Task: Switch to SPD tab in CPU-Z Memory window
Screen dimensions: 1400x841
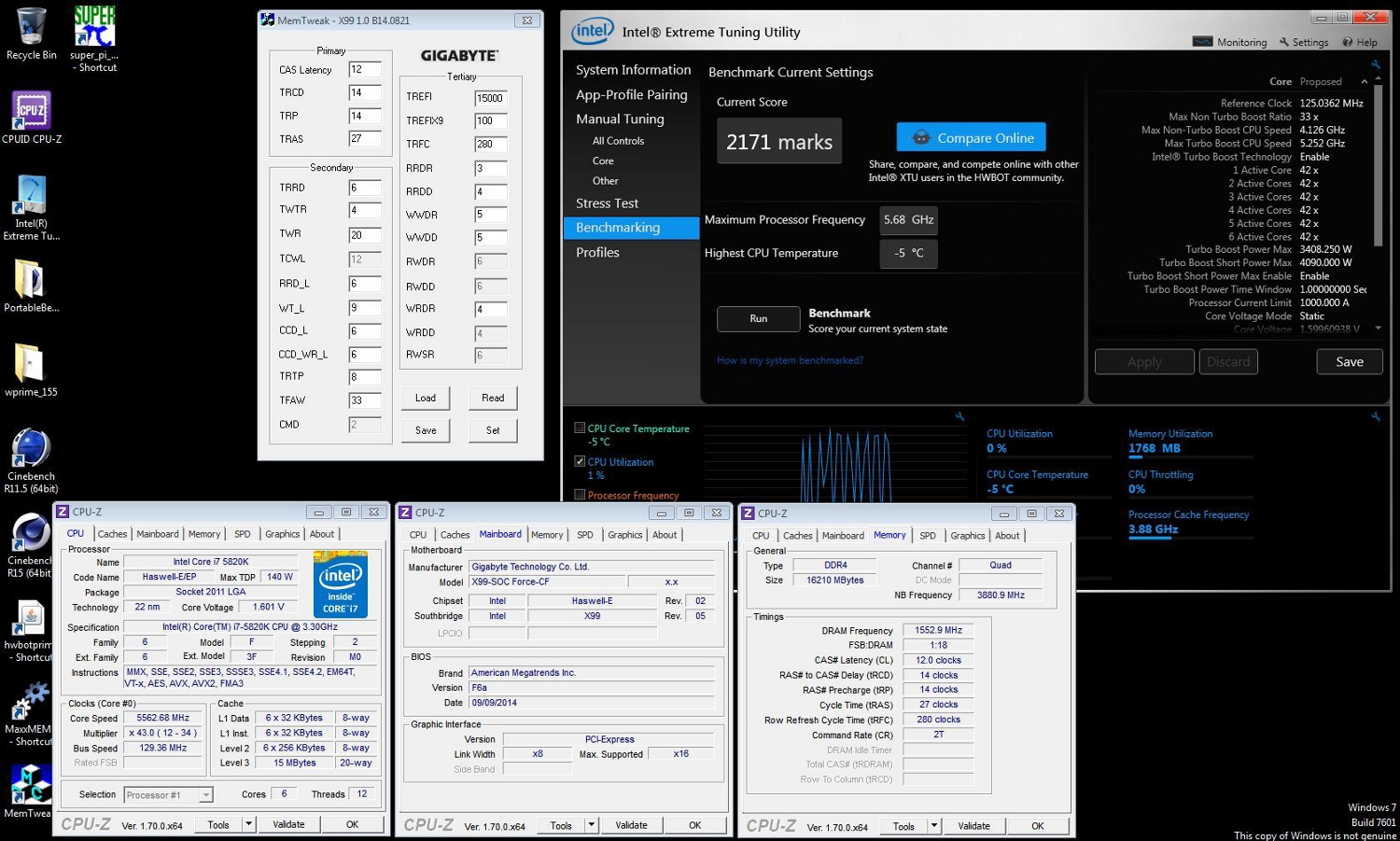Action: (928, 535)
